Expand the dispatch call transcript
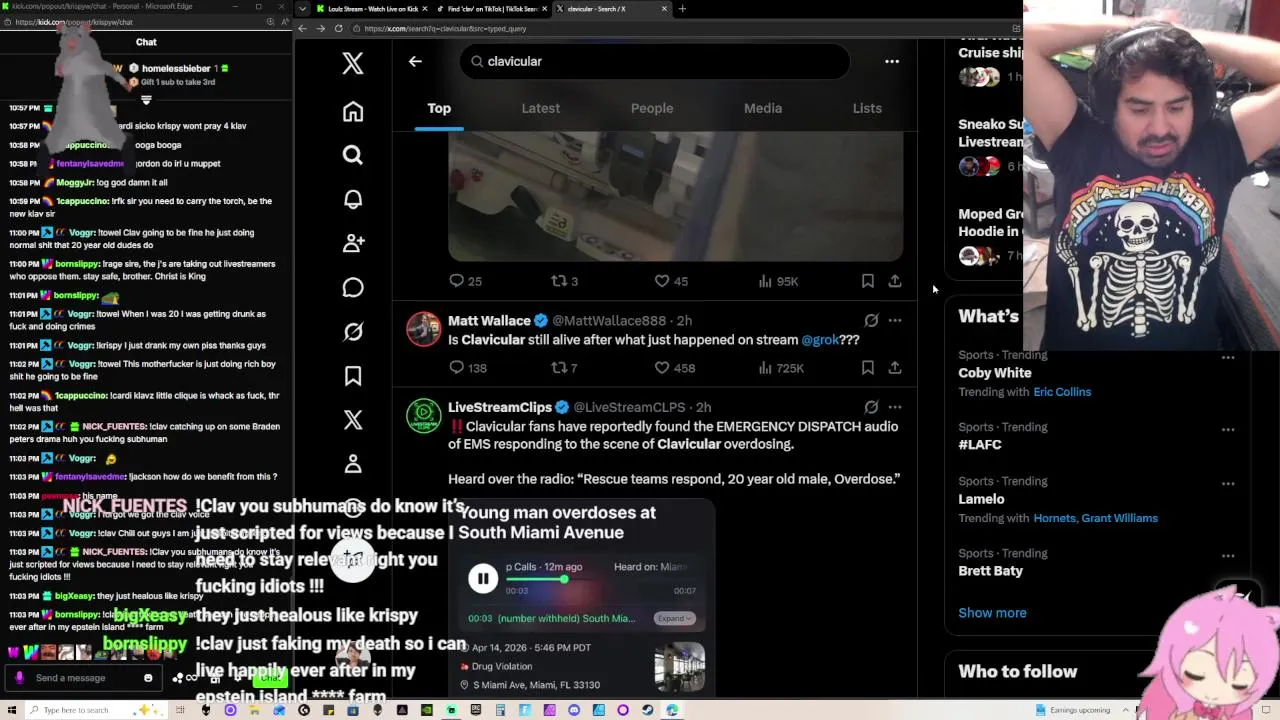The width and height of the screenshot is (1280, 720). (x=674, y=618)
